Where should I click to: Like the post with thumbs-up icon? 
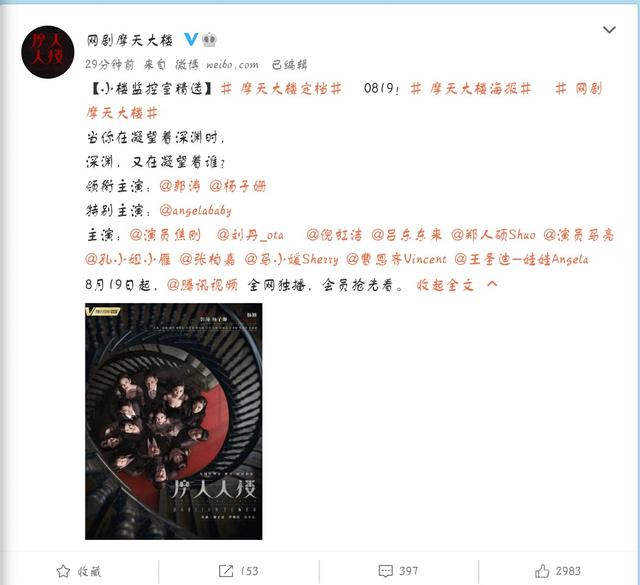pos(542,571)
